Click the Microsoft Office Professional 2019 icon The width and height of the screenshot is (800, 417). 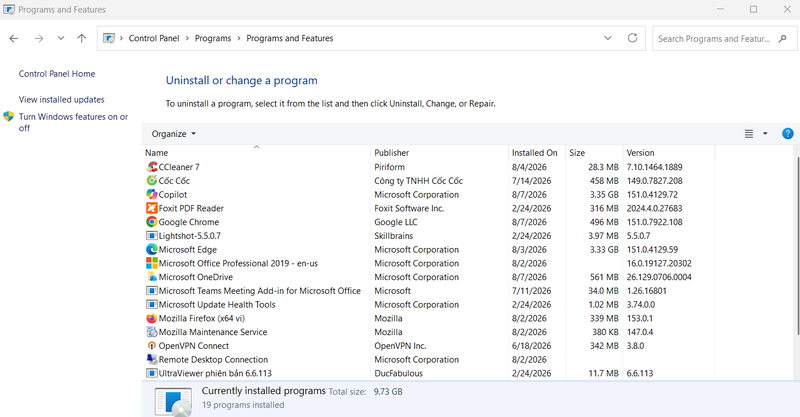pyautogui.click(x=152, y=263)
